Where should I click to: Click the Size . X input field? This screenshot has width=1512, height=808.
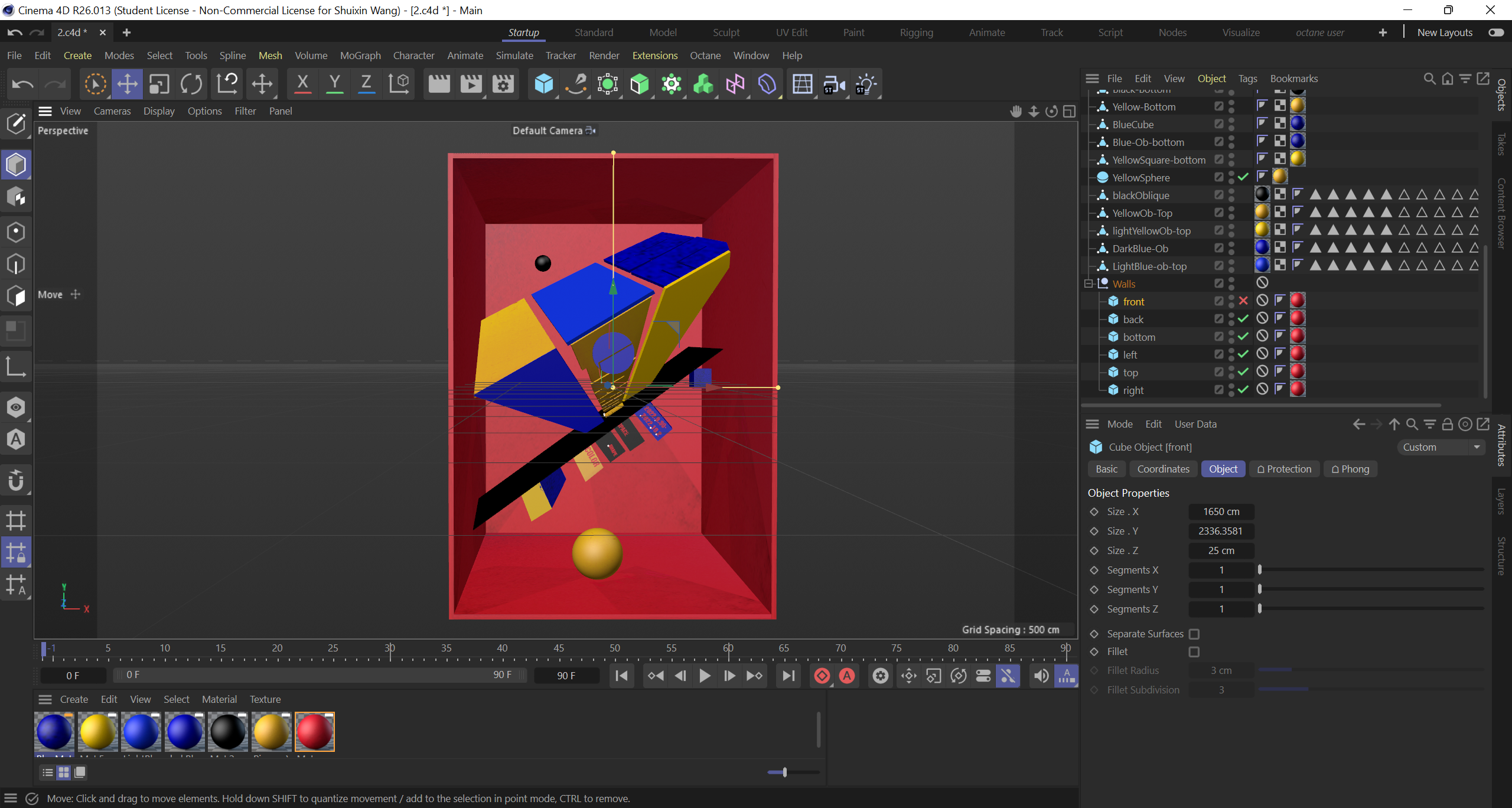click(1221, 511)
